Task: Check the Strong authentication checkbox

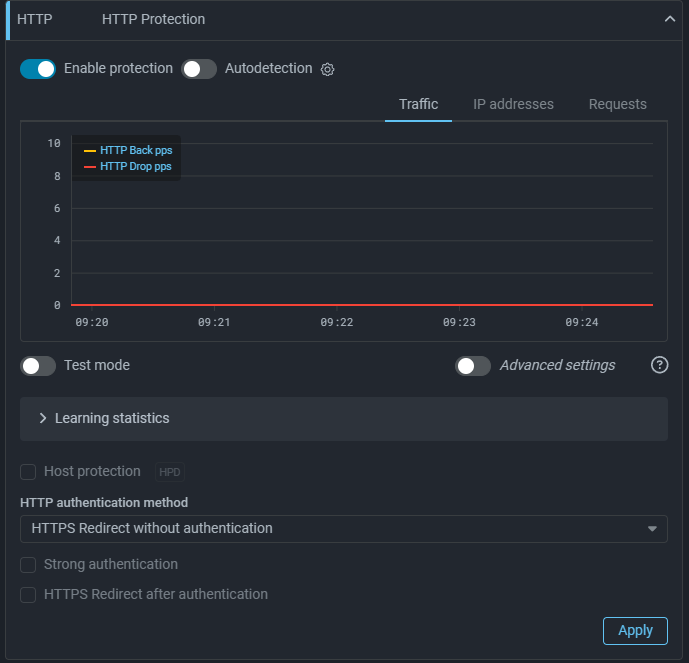Action: coord(28,565)
